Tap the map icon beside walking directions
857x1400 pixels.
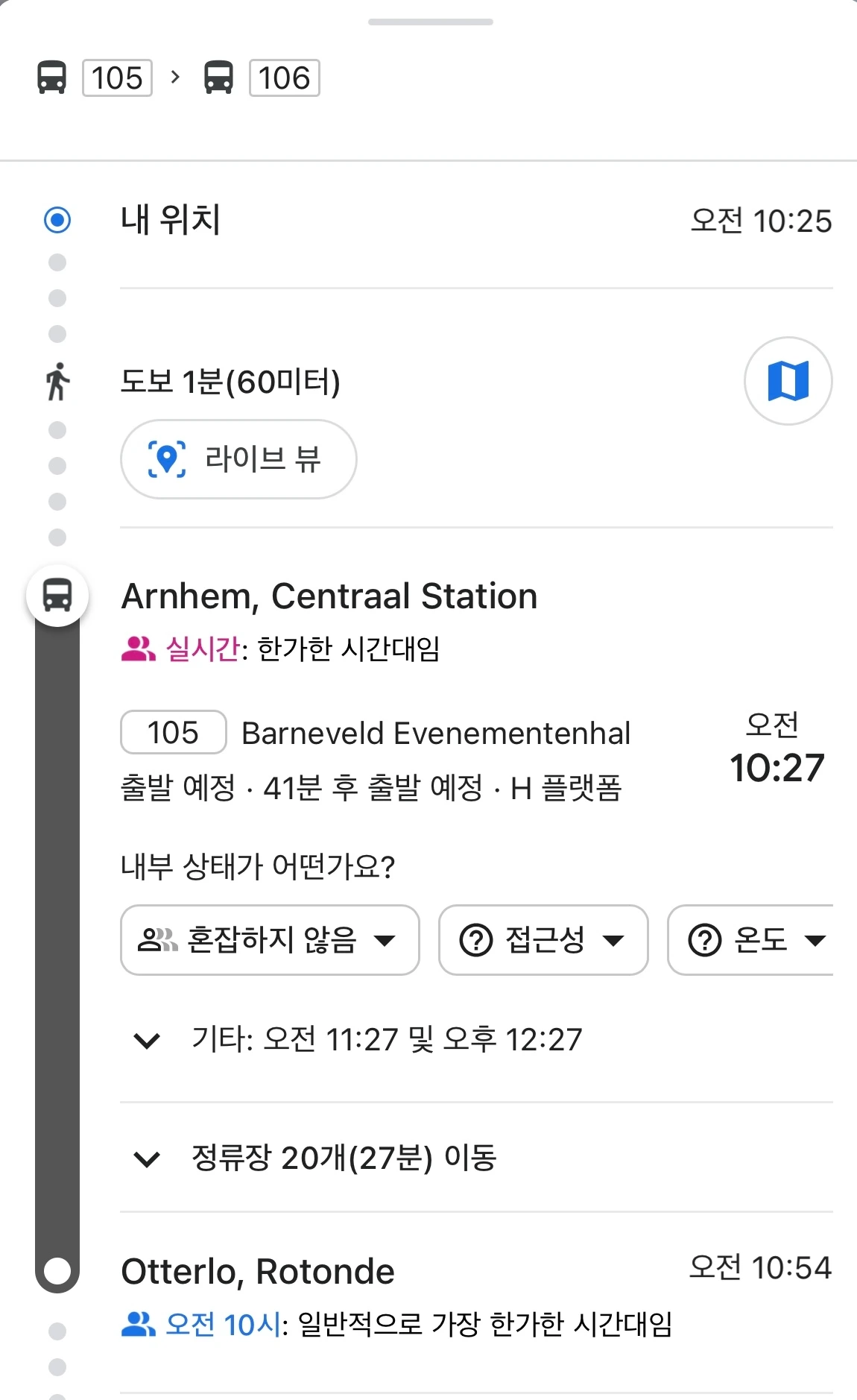[x=788, y=381]
